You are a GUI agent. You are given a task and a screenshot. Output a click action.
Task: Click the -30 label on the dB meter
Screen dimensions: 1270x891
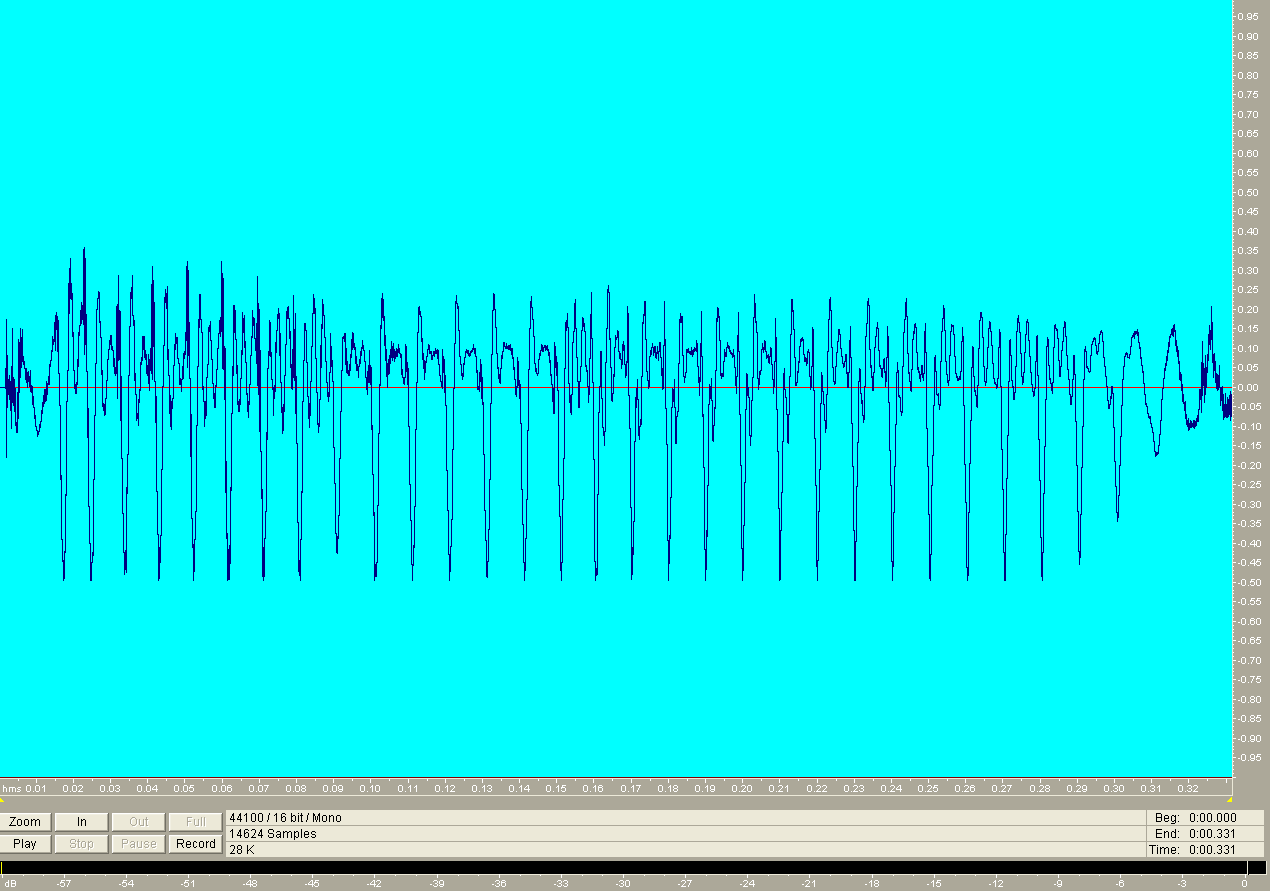pyautogui.click(x=623, y=884)
